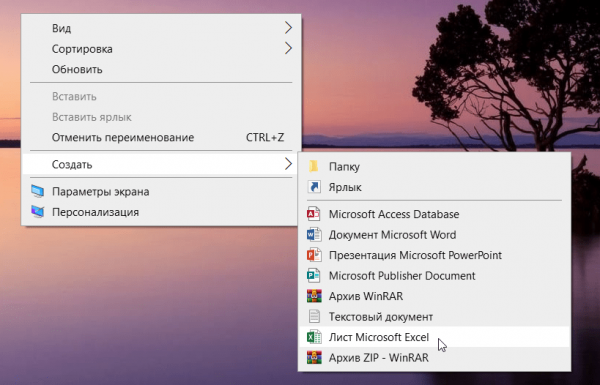Image resolution: width=600 pixels, height=385 pixels.
Task: Click the folder icon next to Папку
Action: (x=314, y=166)
